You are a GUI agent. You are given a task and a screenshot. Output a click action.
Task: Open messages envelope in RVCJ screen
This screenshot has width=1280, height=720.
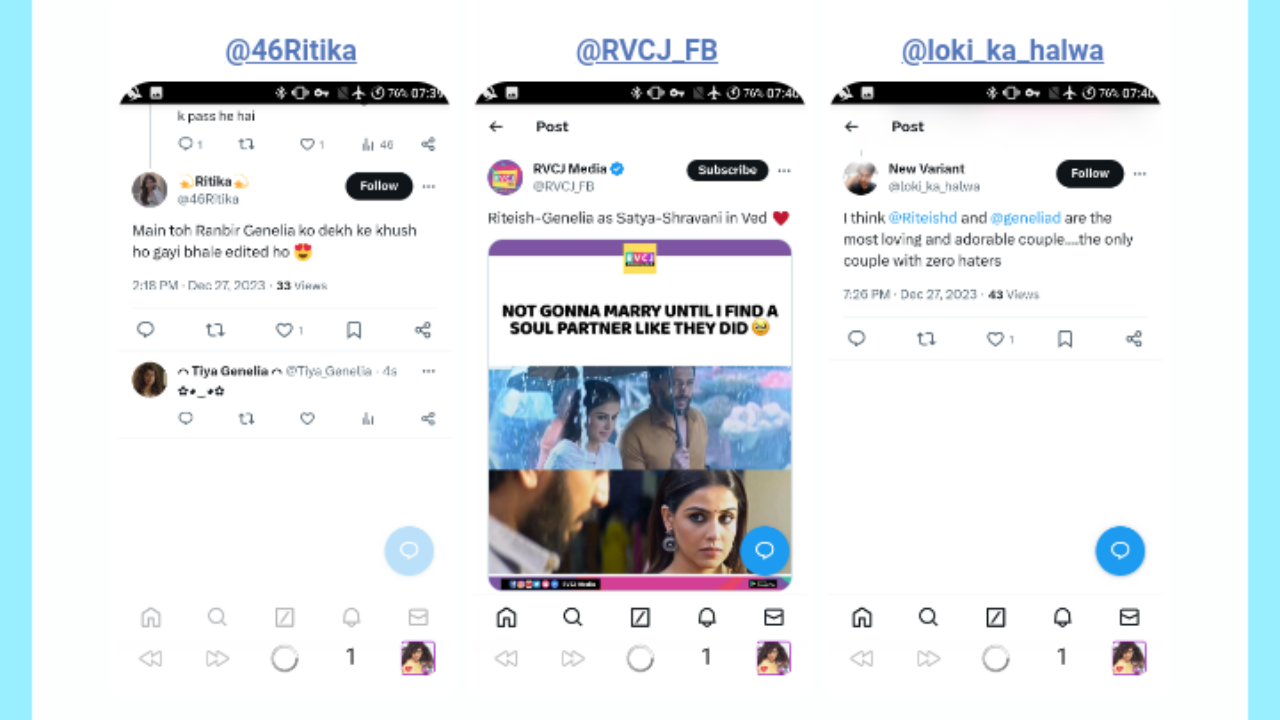tap(774, 617)
